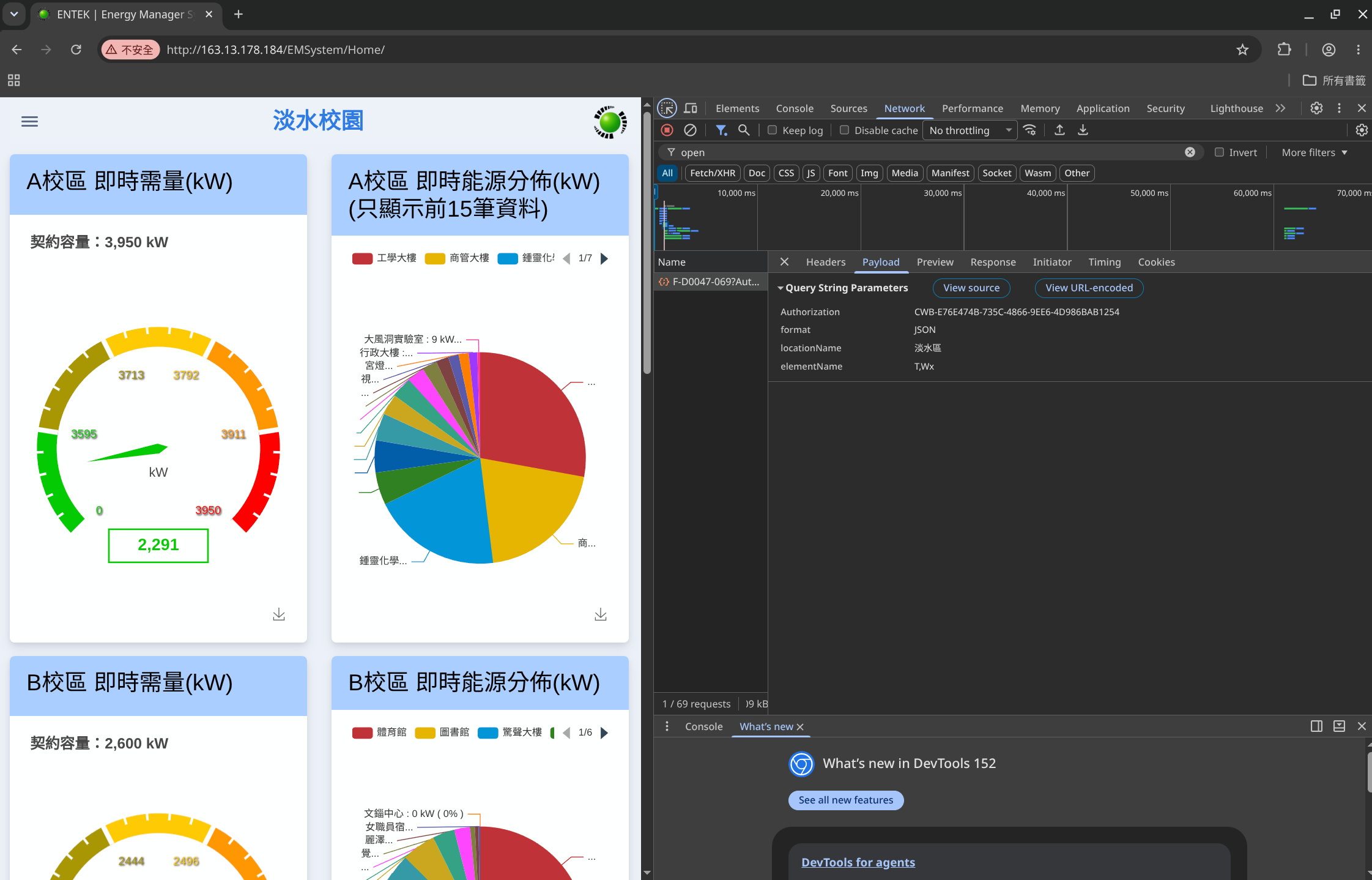Viewport: 1372px width, 880px height.
Task: Open the No throttling dropdown
Action: pos(970,130)
